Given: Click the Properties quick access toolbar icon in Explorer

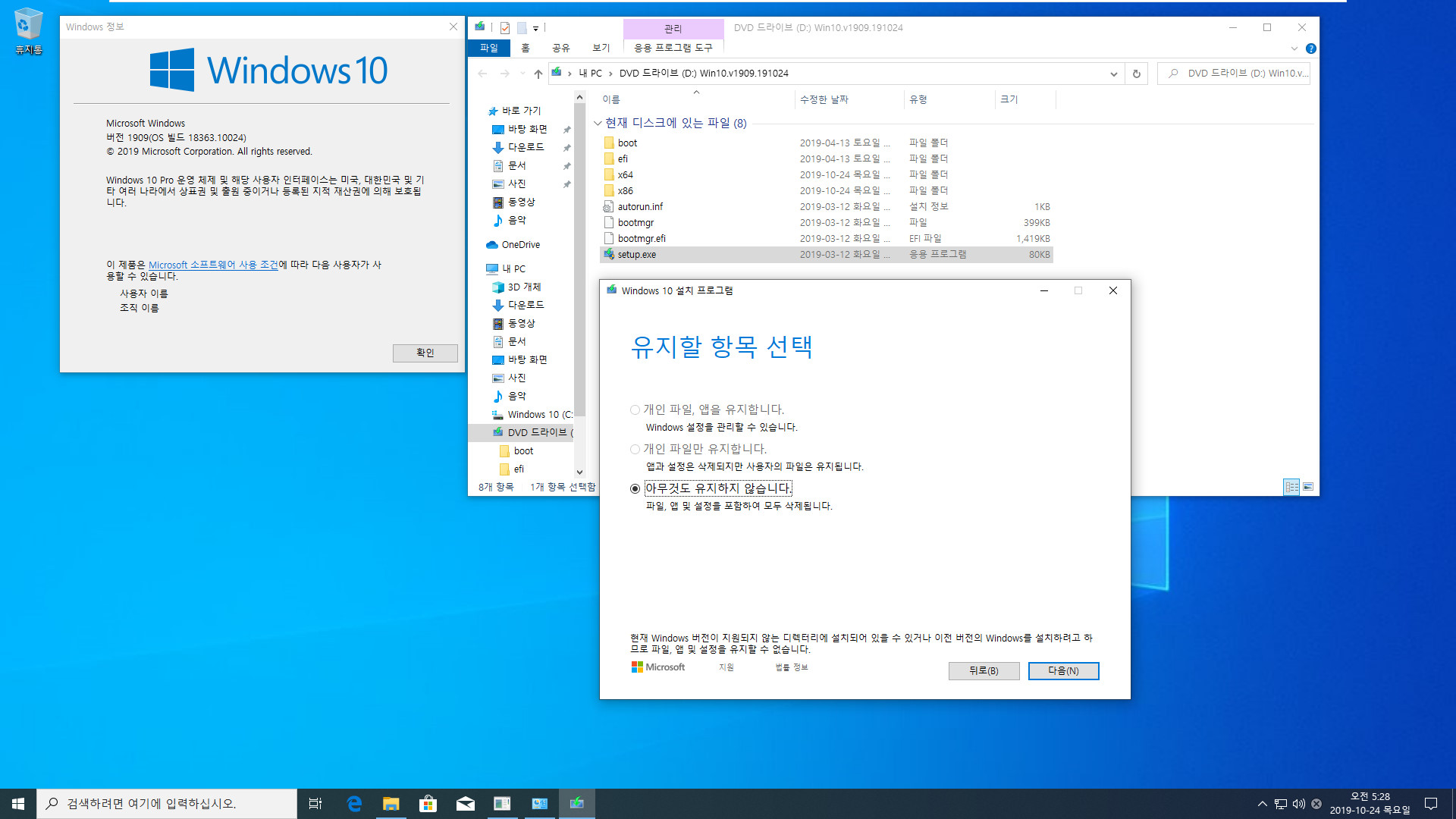Looking at the screenshot, I should 504,28.
